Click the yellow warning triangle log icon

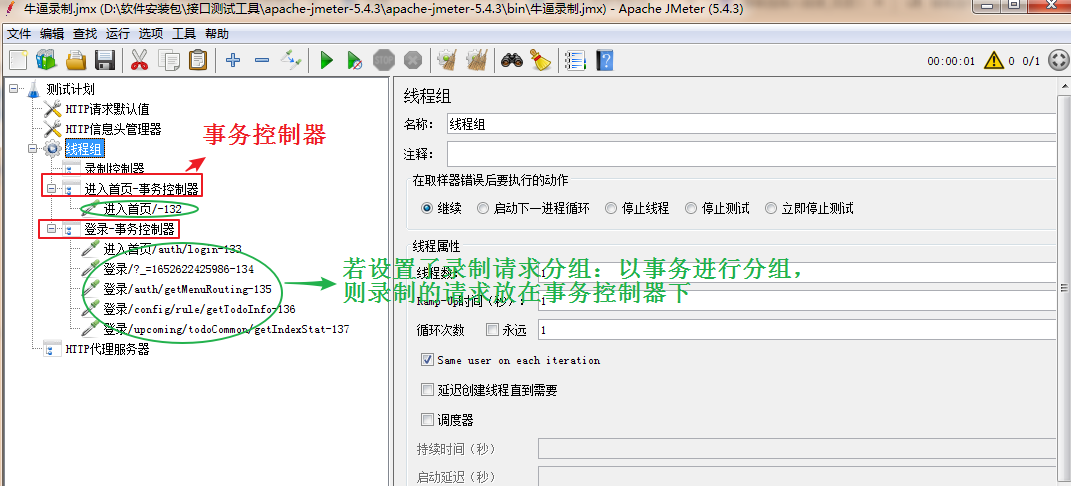994,61
